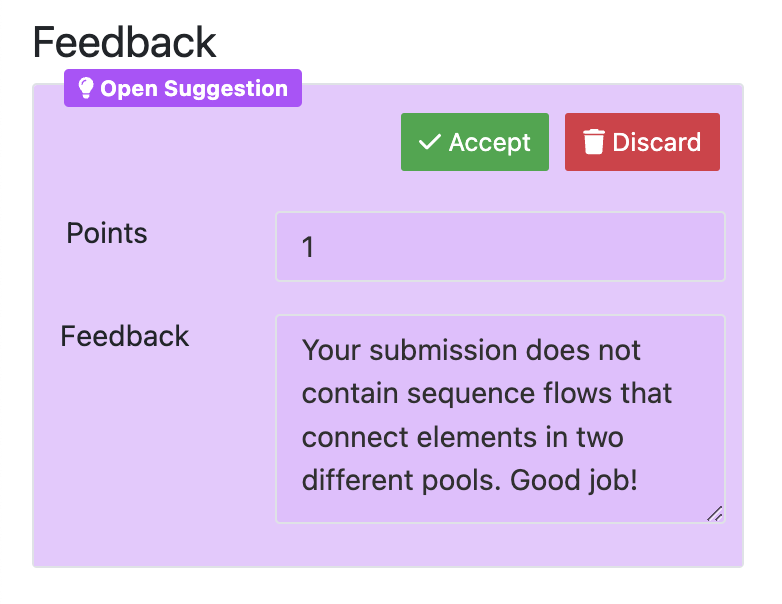Discard the suggested feedback
This screenshot has width=782, height=604.
[642, 142]
